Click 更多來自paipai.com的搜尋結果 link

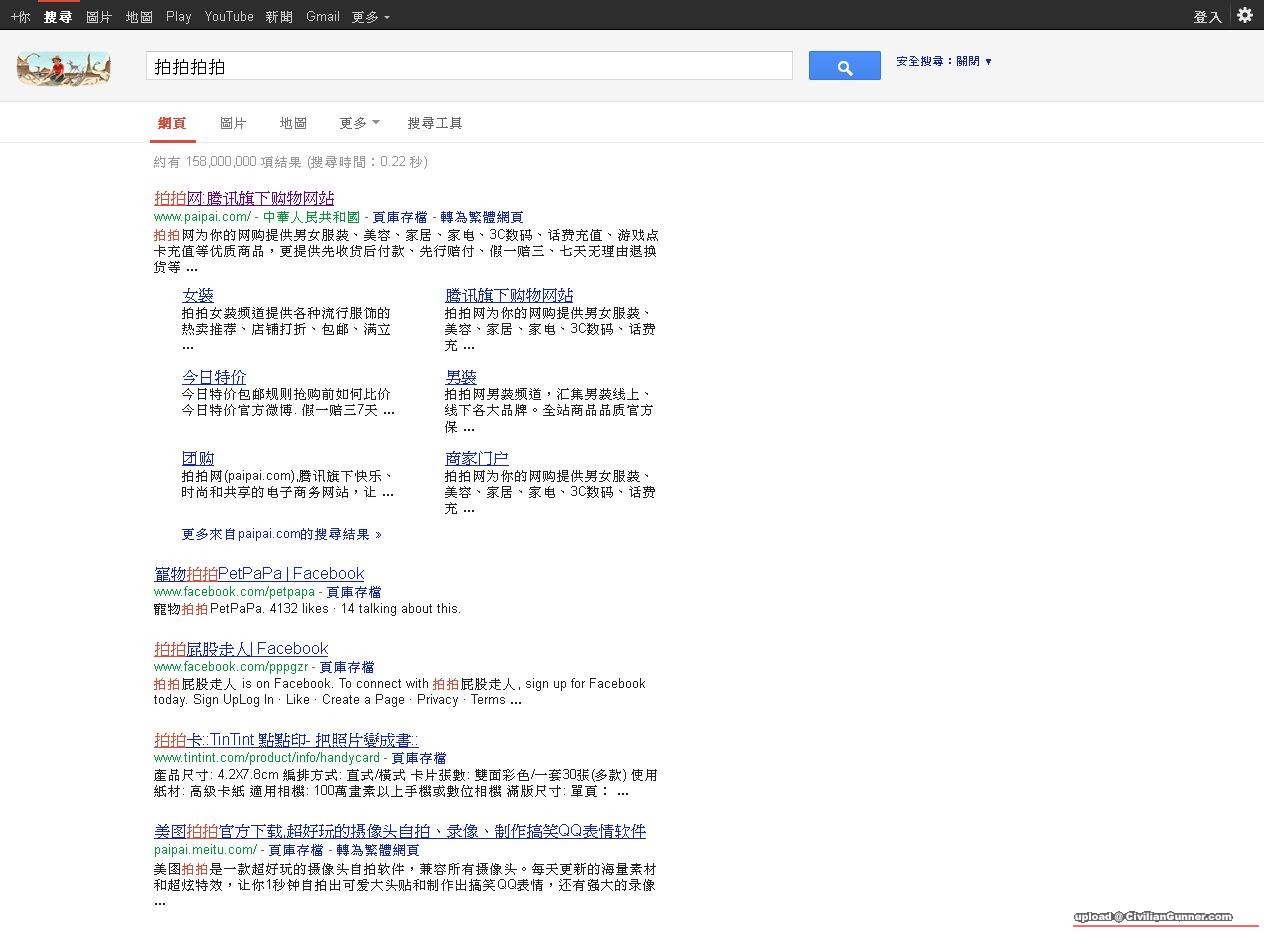coord(281,534)
